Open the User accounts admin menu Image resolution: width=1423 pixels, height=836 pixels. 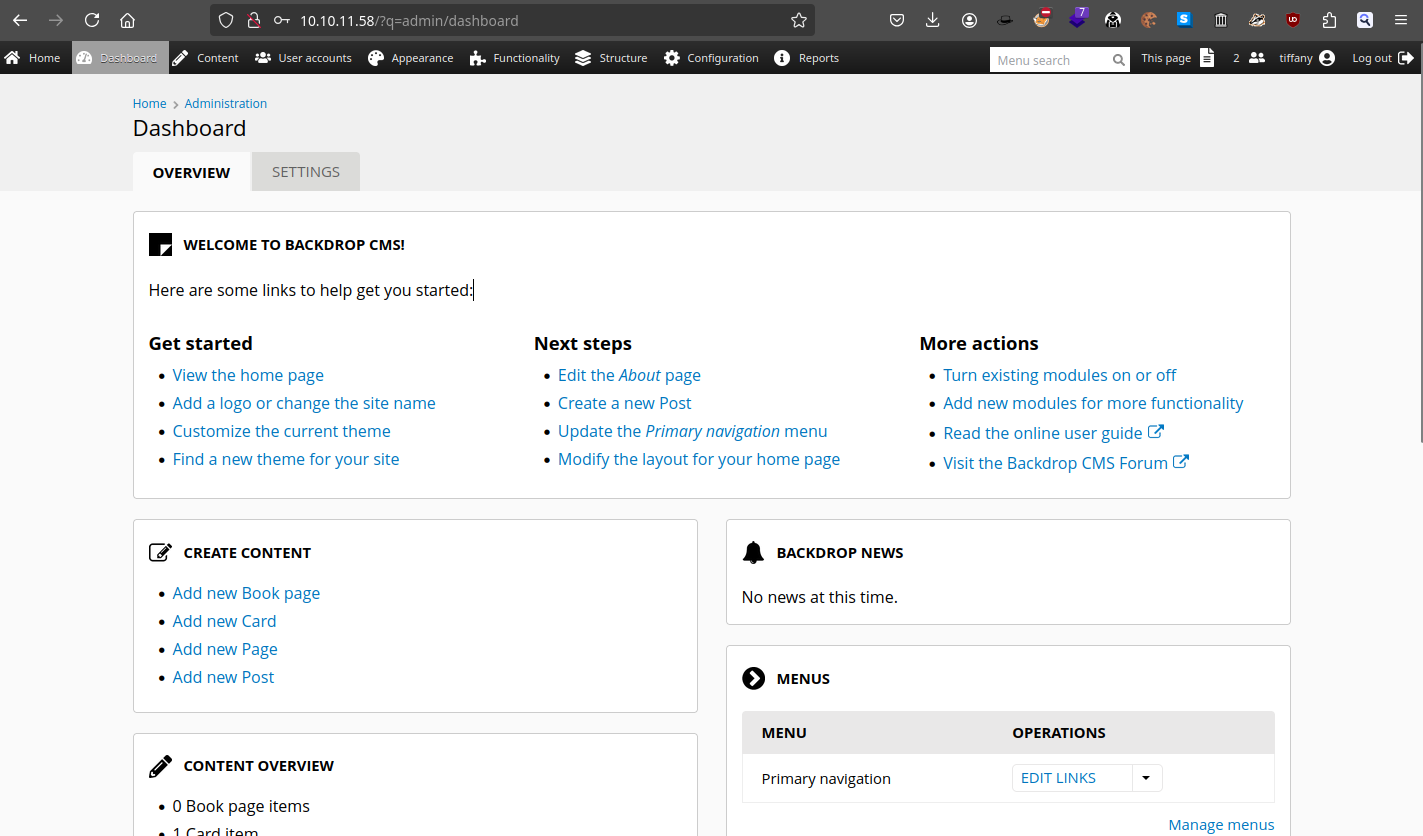303,58
